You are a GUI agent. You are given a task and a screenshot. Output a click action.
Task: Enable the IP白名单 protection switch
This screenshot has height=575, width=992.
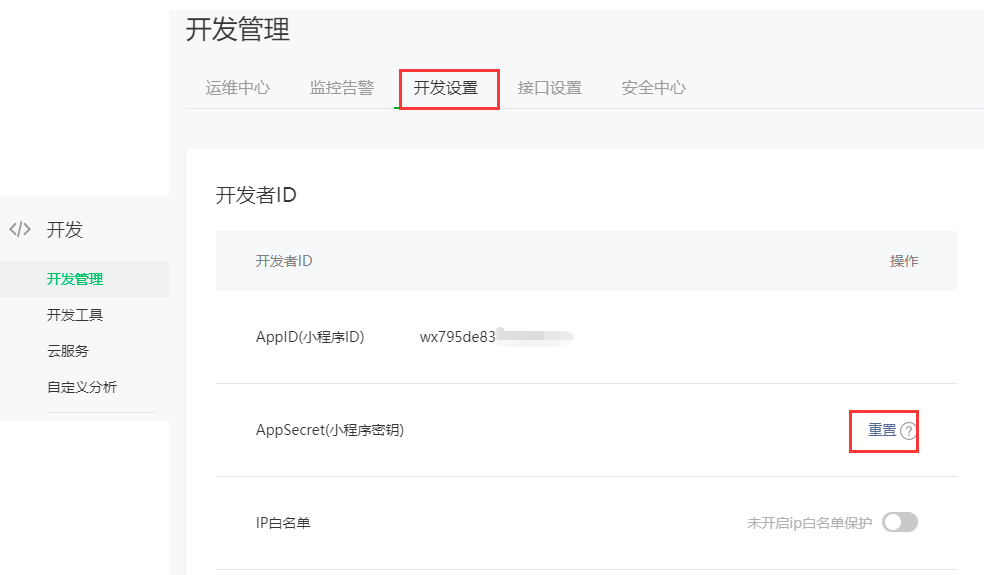pyautogui.click(x=900, y=522)
